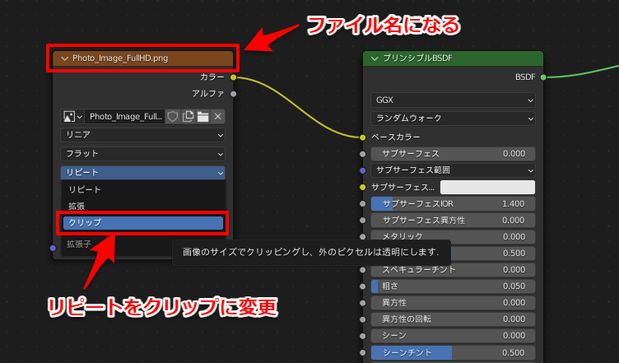Click the サブサーフェス white color swatch
Viewport: 619px width, 363px height.
click(488, 187)
